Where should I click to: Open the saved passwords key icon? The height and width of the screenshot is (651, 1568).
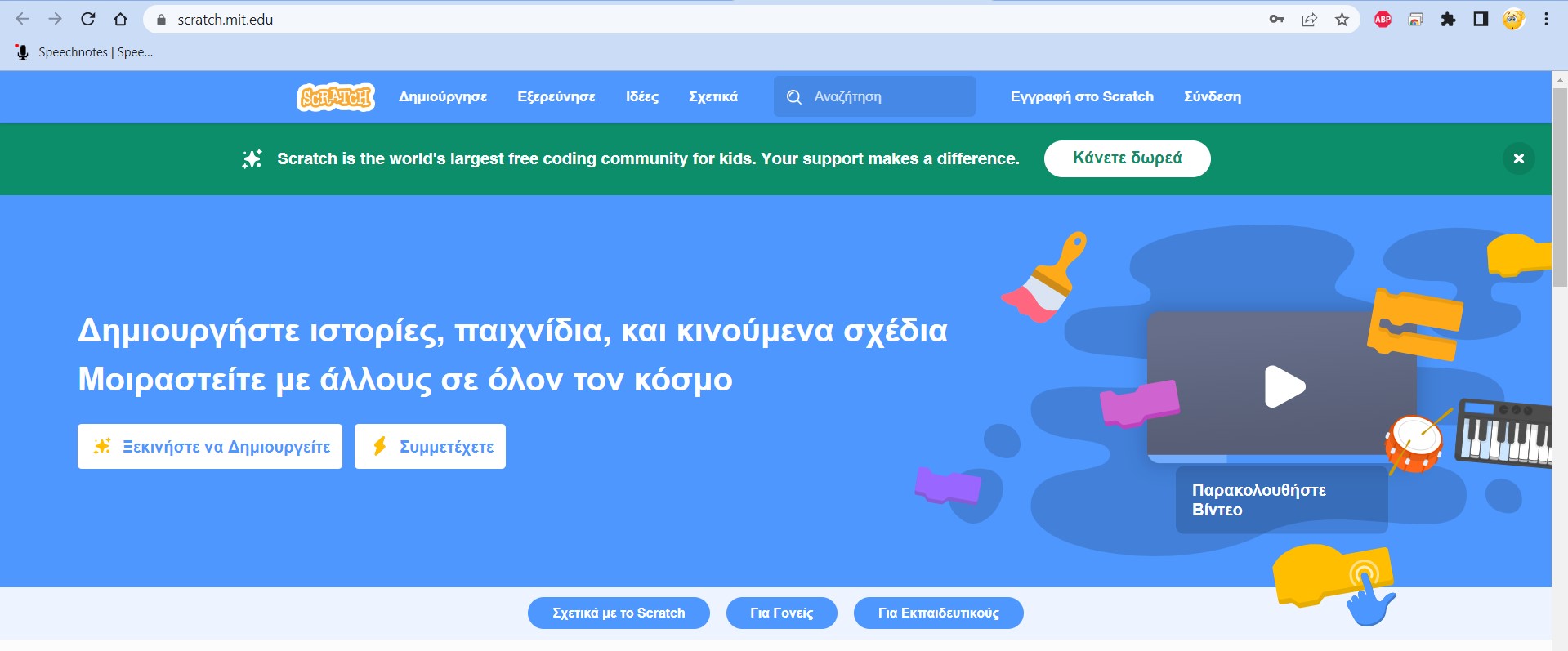click(1276, 19)
